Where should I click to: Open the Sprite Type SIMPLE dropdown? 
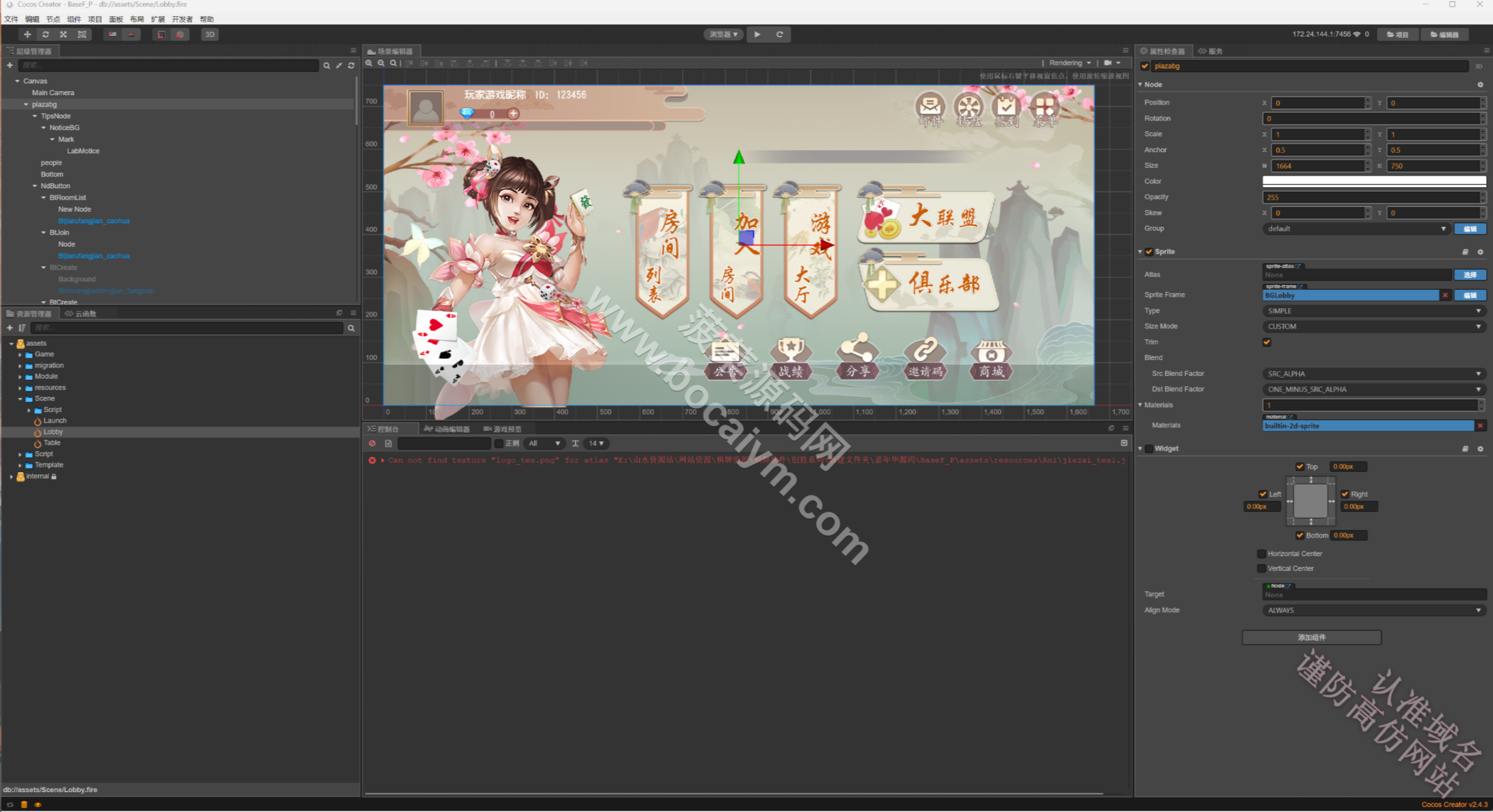(x=1374, y=311)
